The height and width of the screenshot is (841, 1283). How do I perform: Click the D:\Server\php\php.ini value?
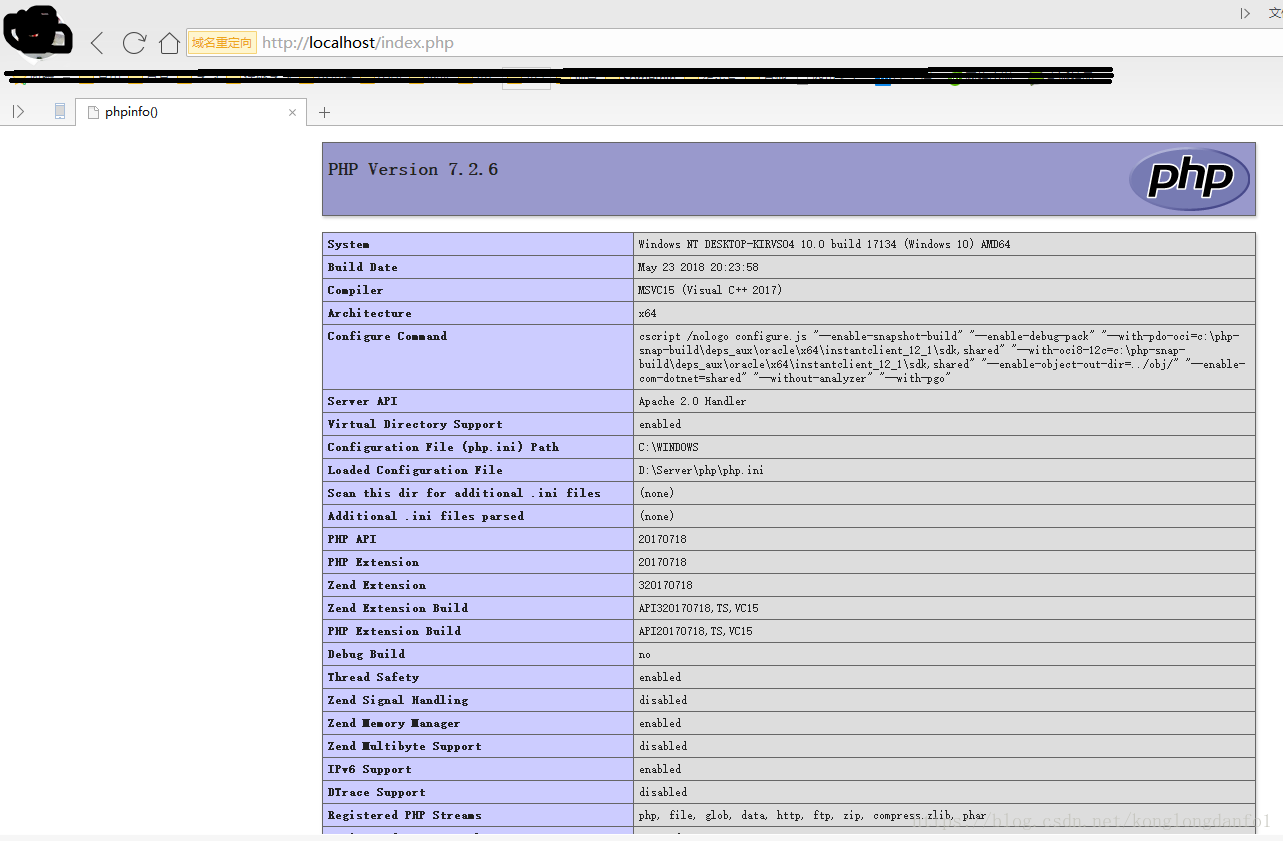pyautogui.click(x=701, y=470)
